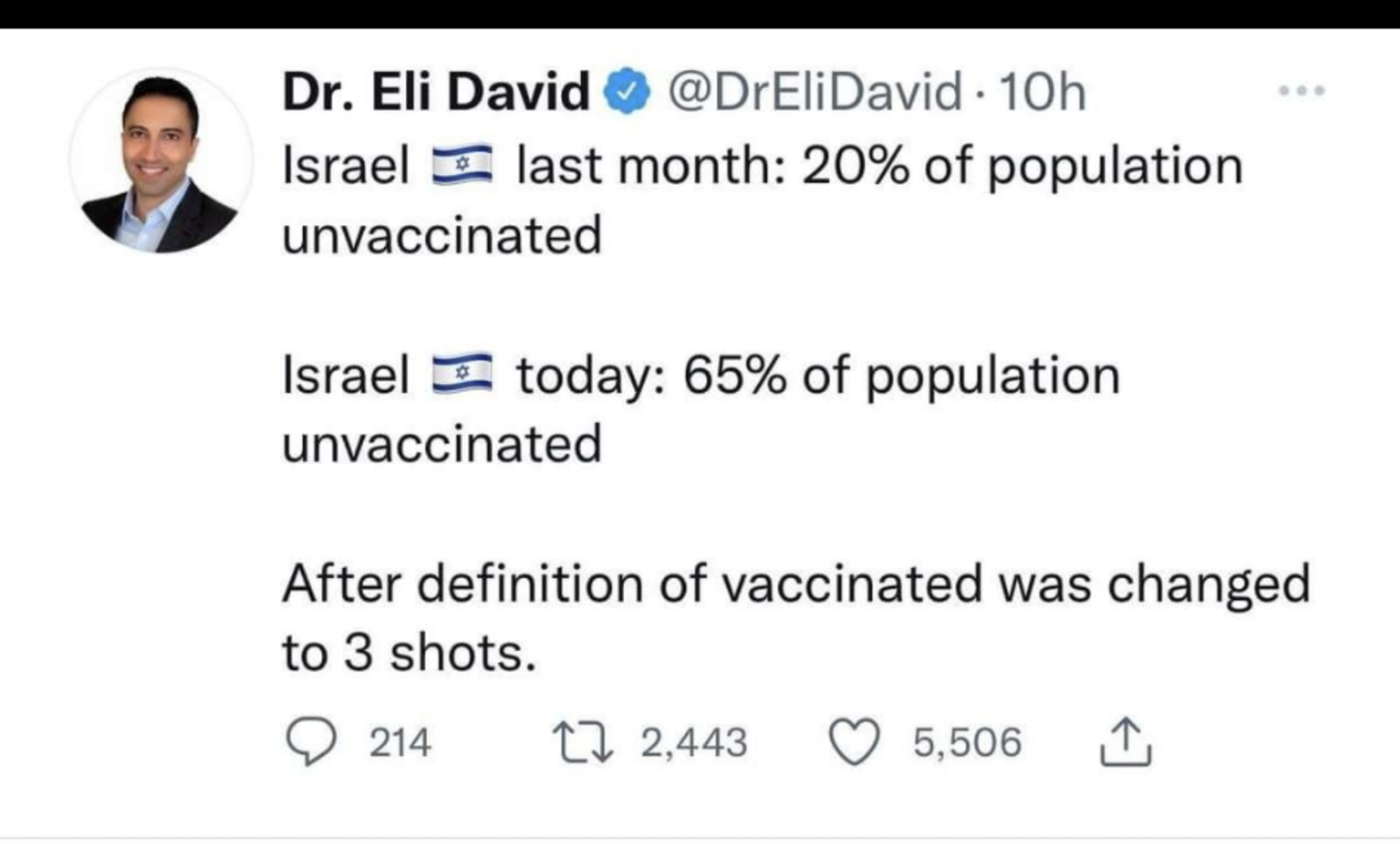Click the 'last month: 20% of population' text
This screenshot has height=844, width=1400.
pyautogui.click(x=879, y=166)
